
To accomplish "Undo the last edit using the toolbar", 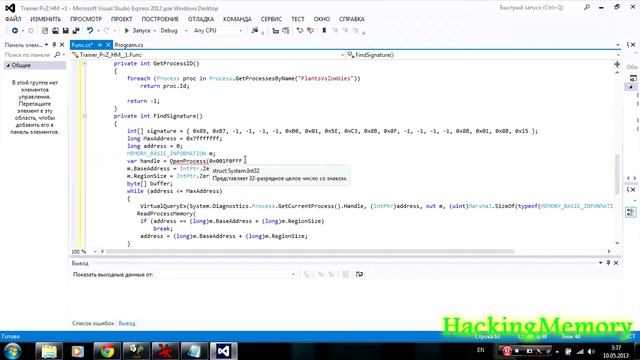I will (x=90, y=31).
